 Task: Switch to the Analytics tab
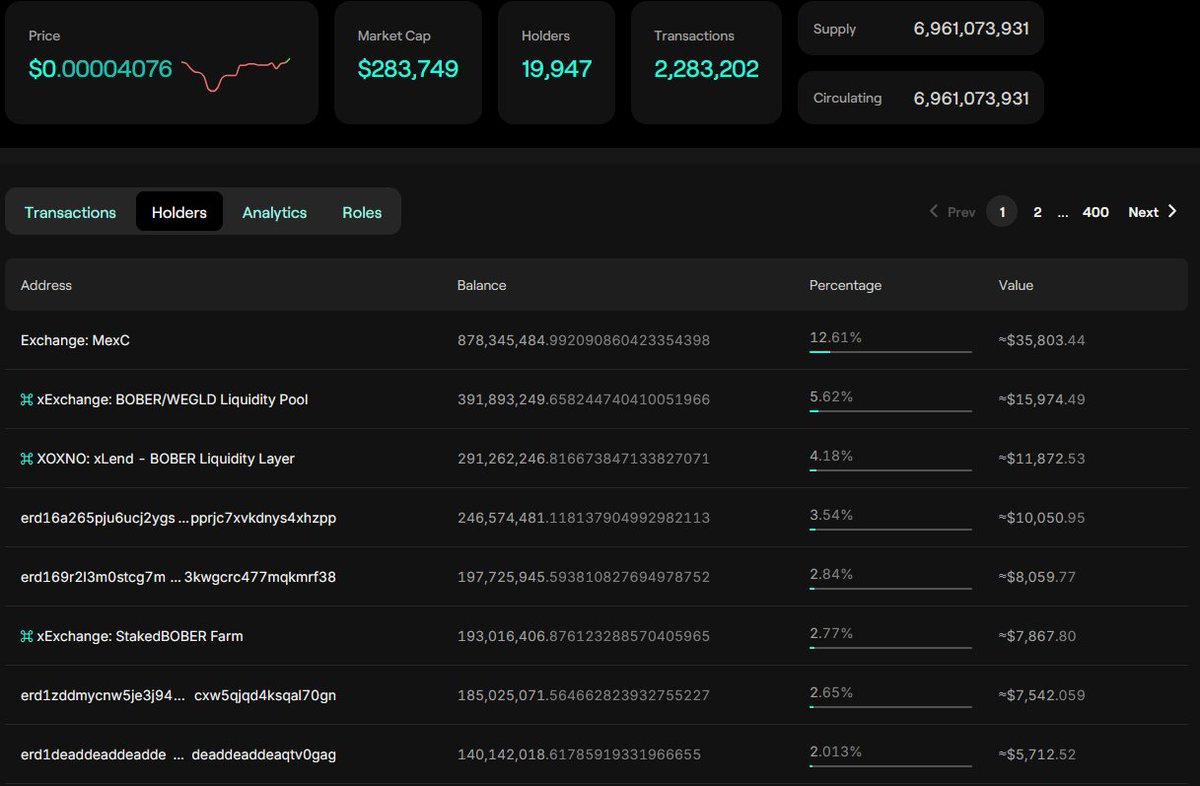[274, 212]
